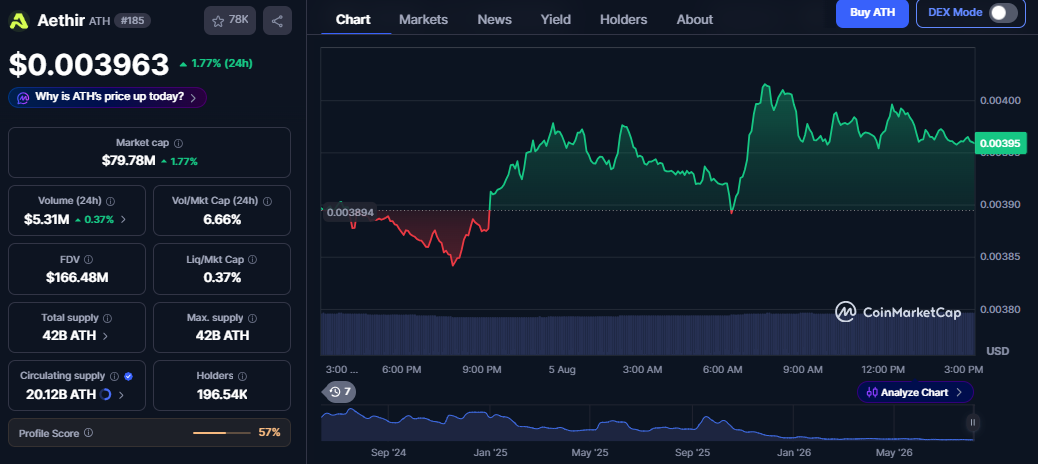Click the volume bars area under the chart
This screenshot has height=464, width=1038.
(x=647, y=334)
